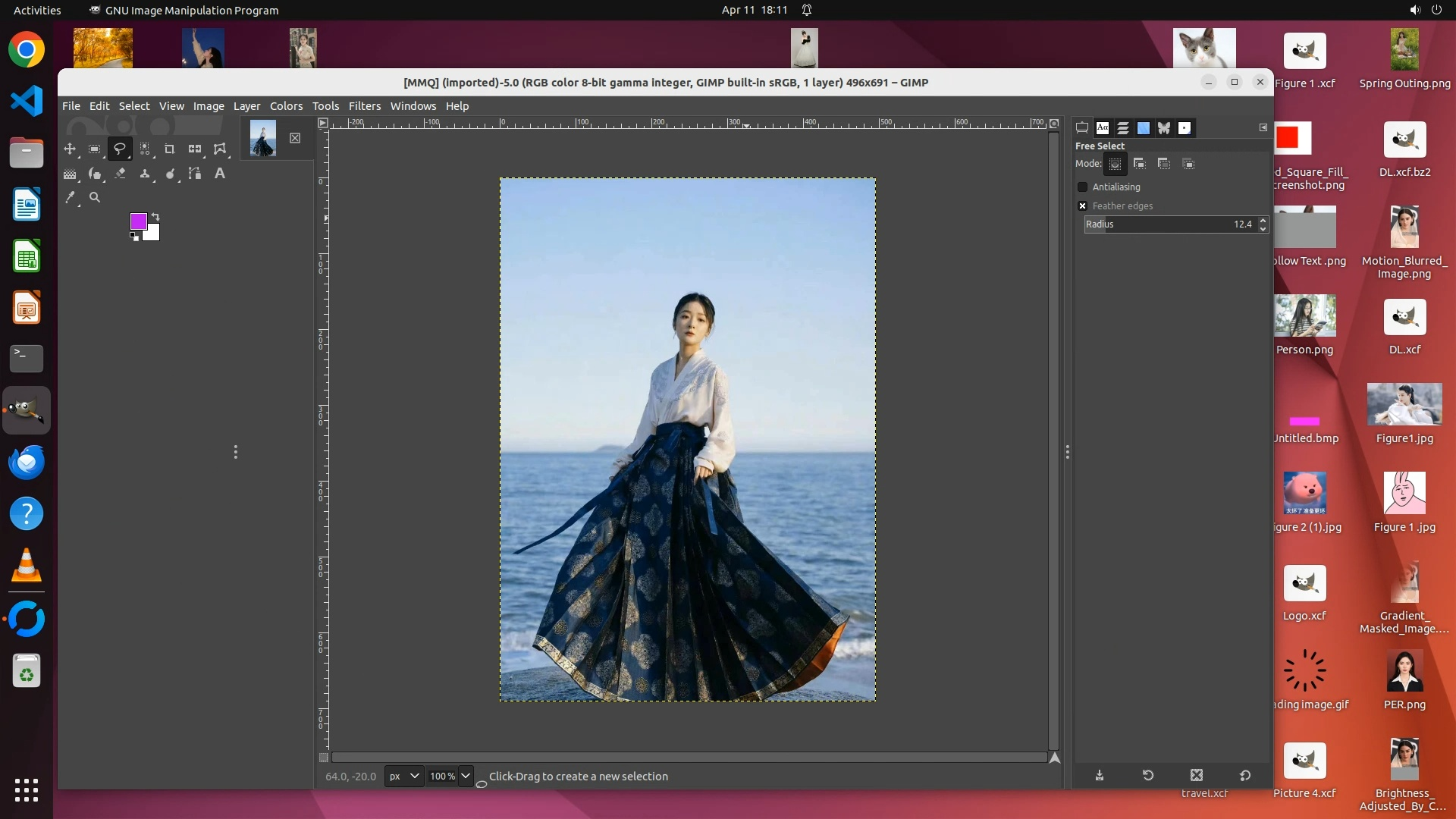The height and width of the screenshot is (819, 1456).
Task: Click Reset to default values button
Action: (1245, 776)
